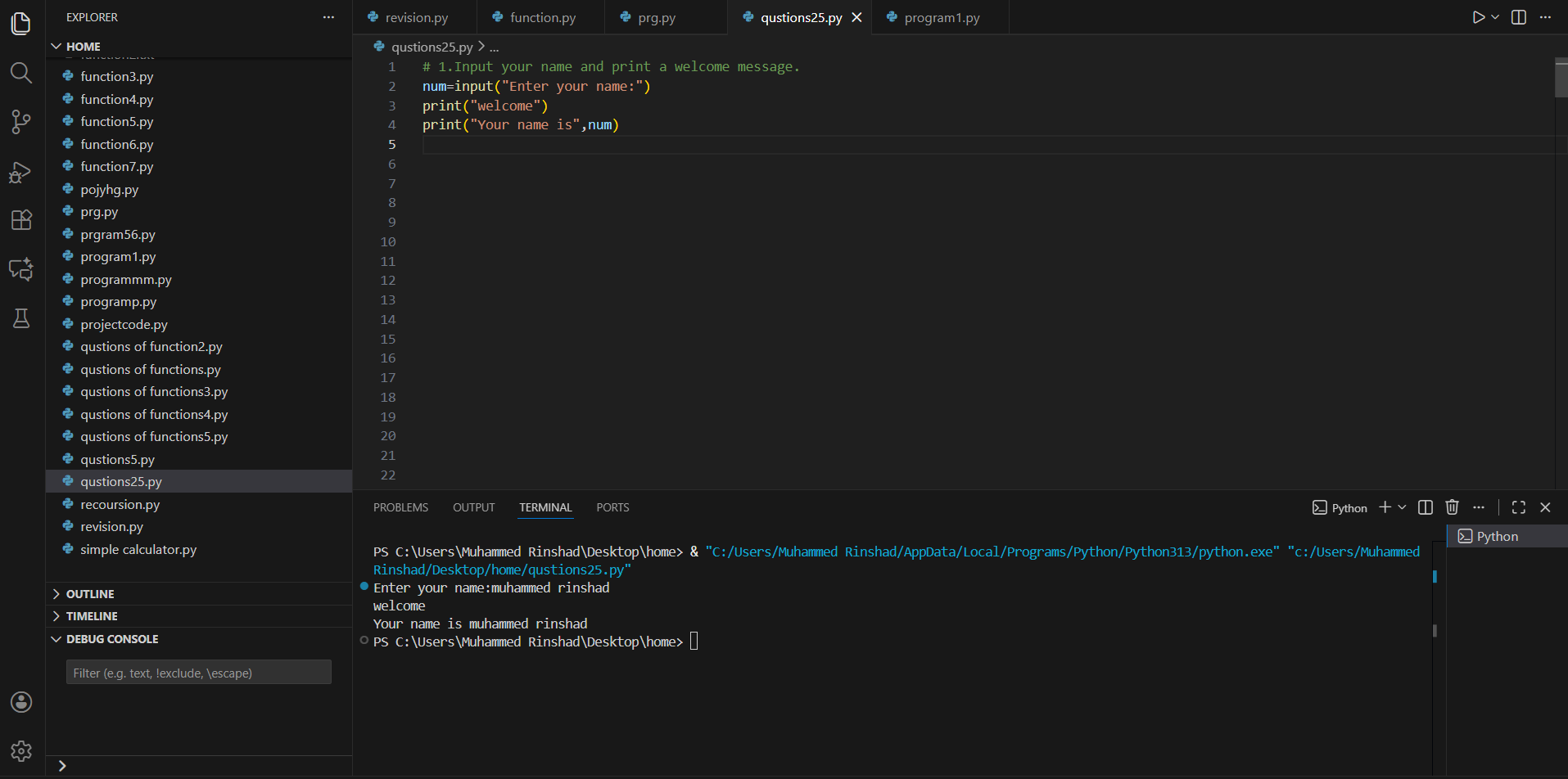Kill the terminal with the trash icon

[1451, 507]
